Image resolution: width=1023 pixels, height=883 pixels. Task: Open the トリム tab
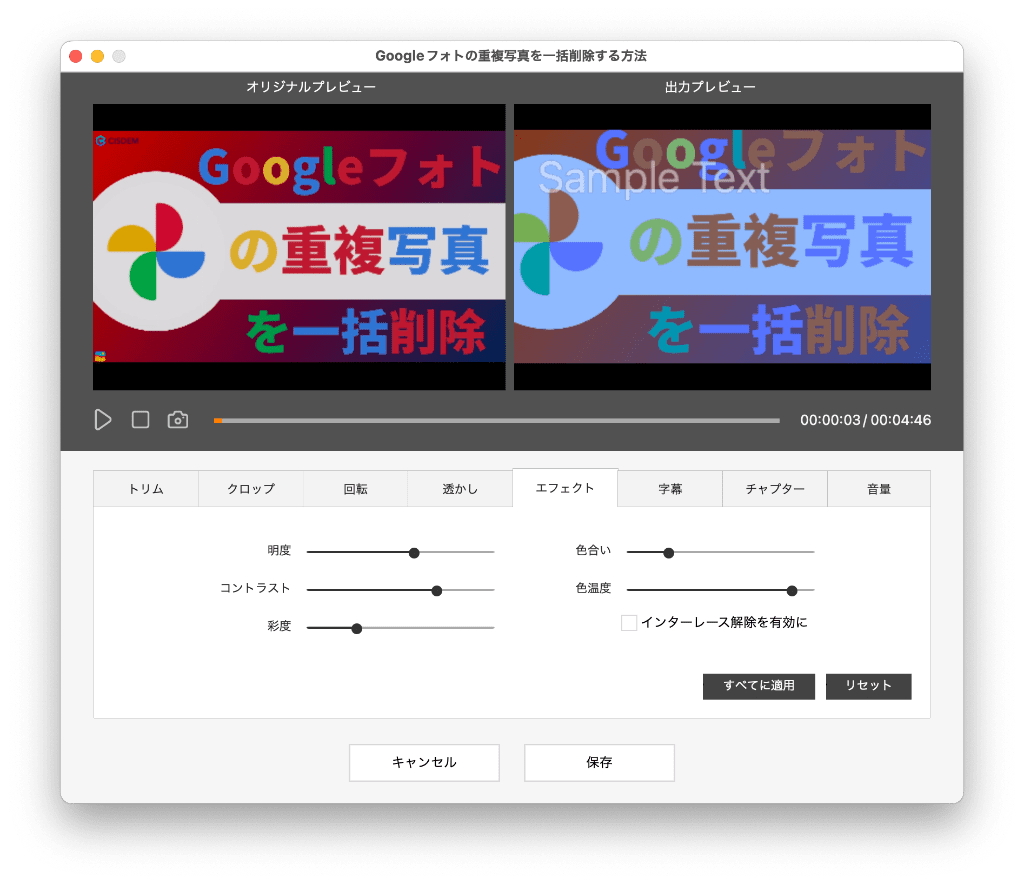click(x=146, y=489)
